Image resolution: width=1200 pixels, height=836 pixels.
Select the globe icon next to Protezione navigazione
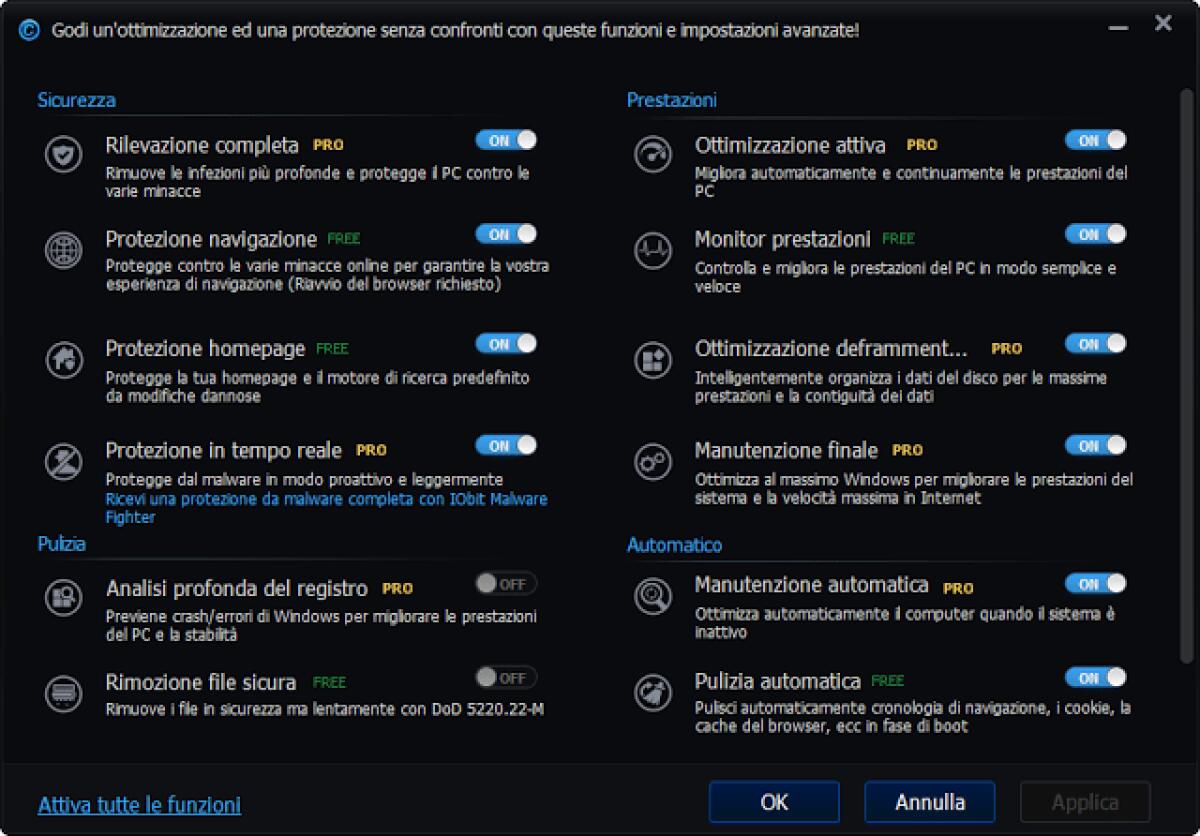pyautogui.click(x=63, y=250)
